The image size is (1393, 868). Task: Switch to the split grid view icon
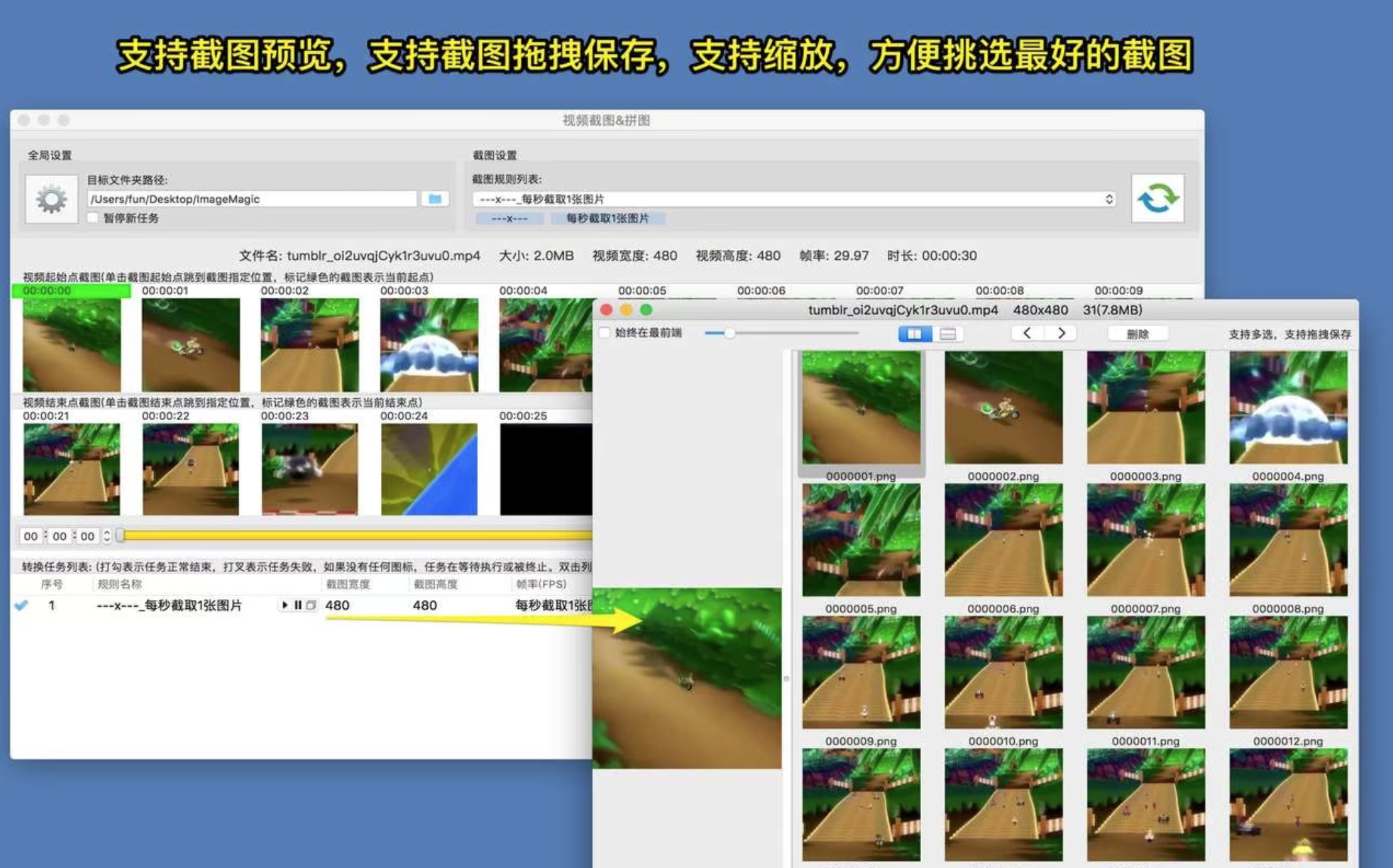914,334
